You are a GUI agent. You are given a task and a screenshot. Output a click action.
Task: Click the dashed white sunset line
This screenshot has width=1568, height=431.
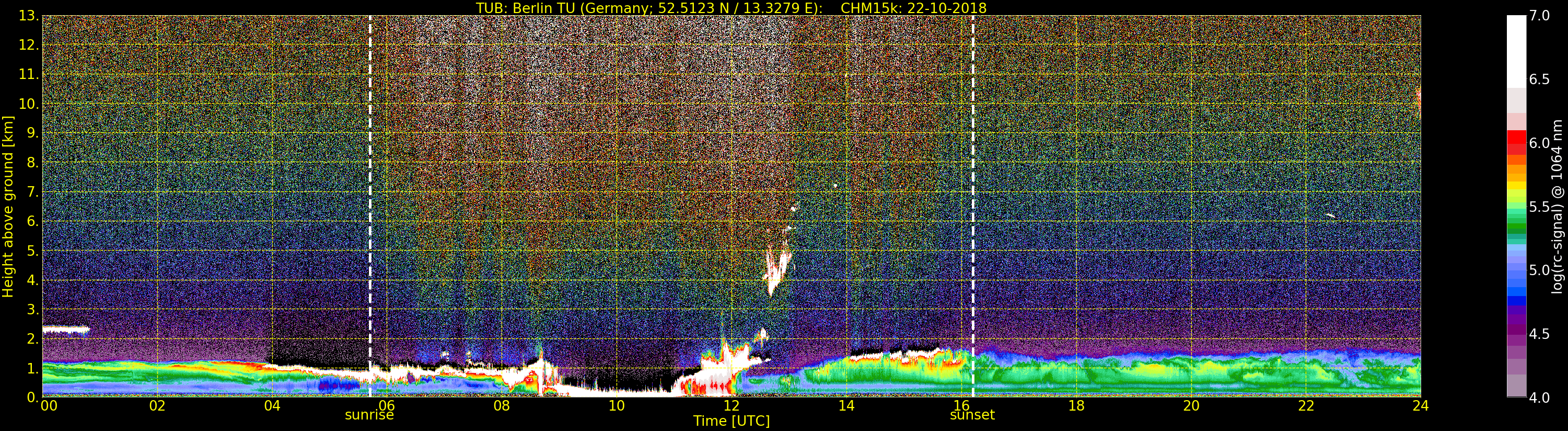[973, 206]
